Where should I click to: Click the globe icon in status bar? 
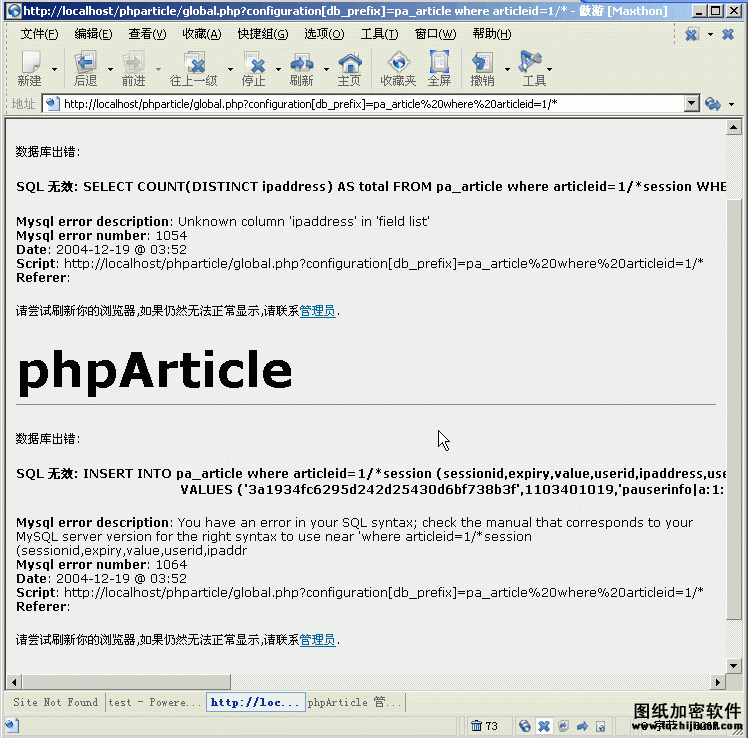525,726
